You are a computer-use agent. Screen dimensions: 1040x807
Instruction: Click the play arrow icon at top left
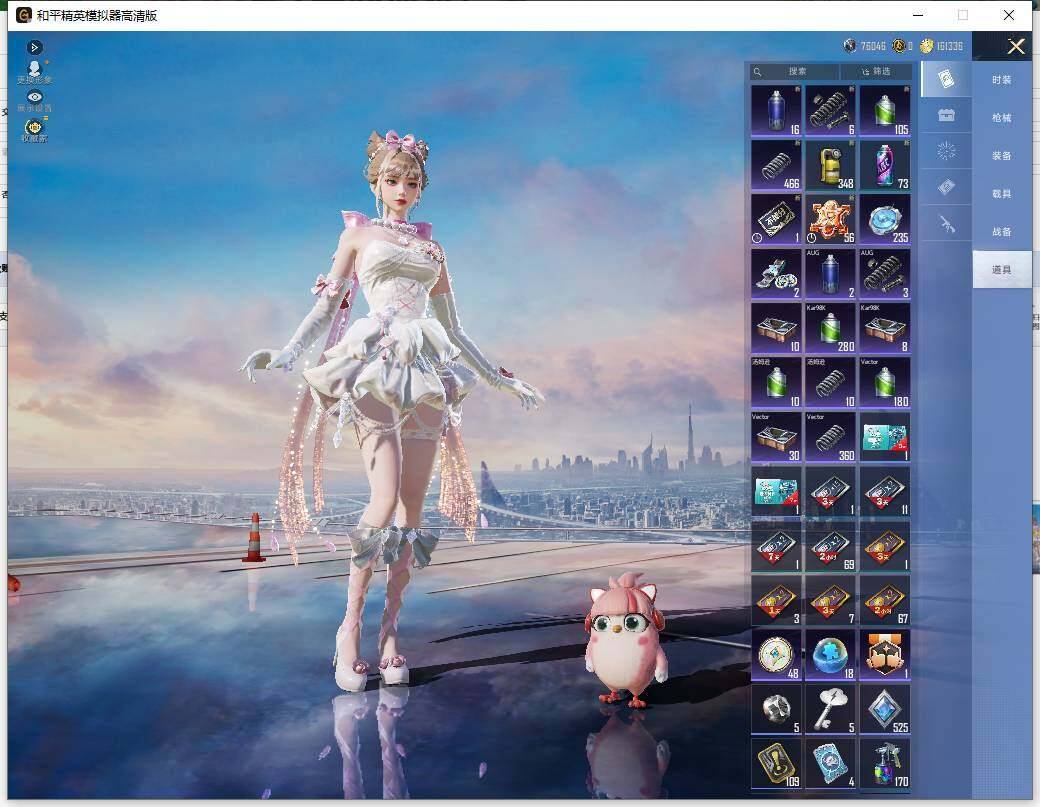pos(34,47)
